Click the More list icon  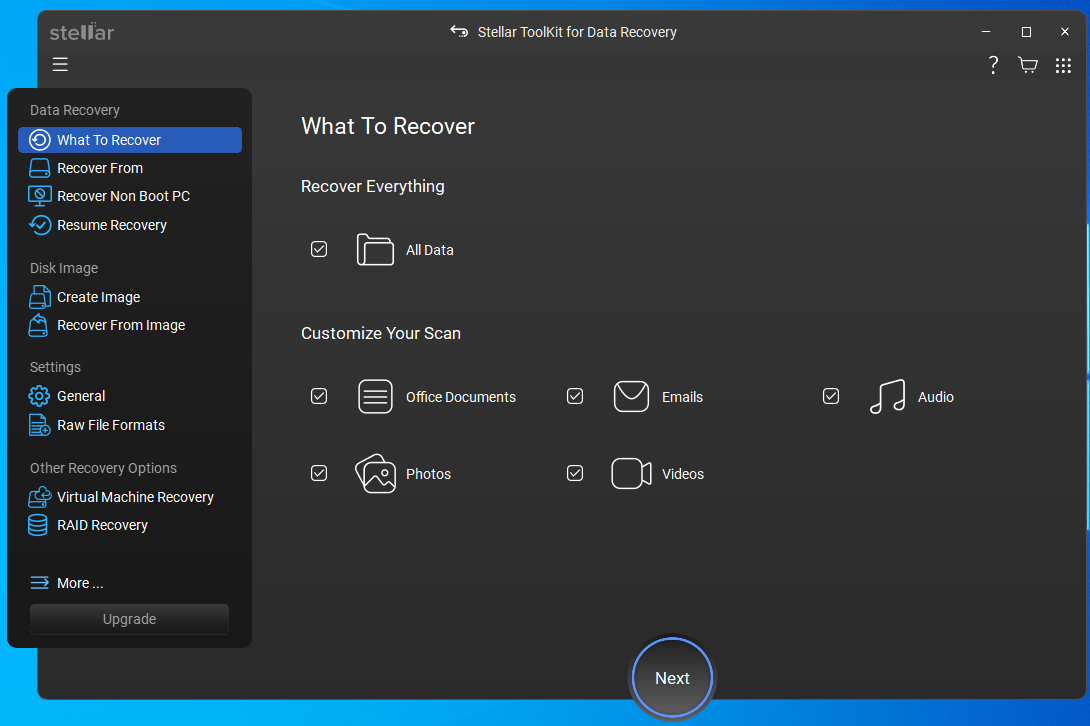pos(40,583)
